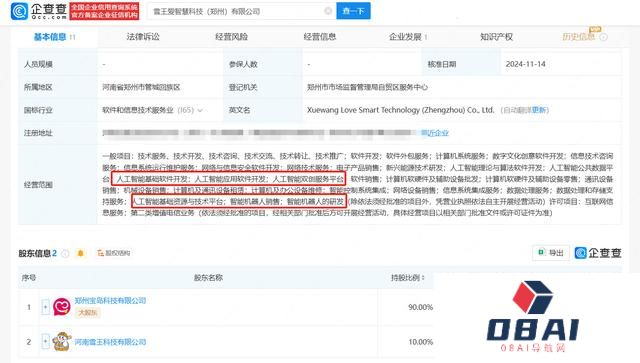Viewport: 640px width, 363px height.
Task: Click the company name search input field
Action: (x=241, y=11)
